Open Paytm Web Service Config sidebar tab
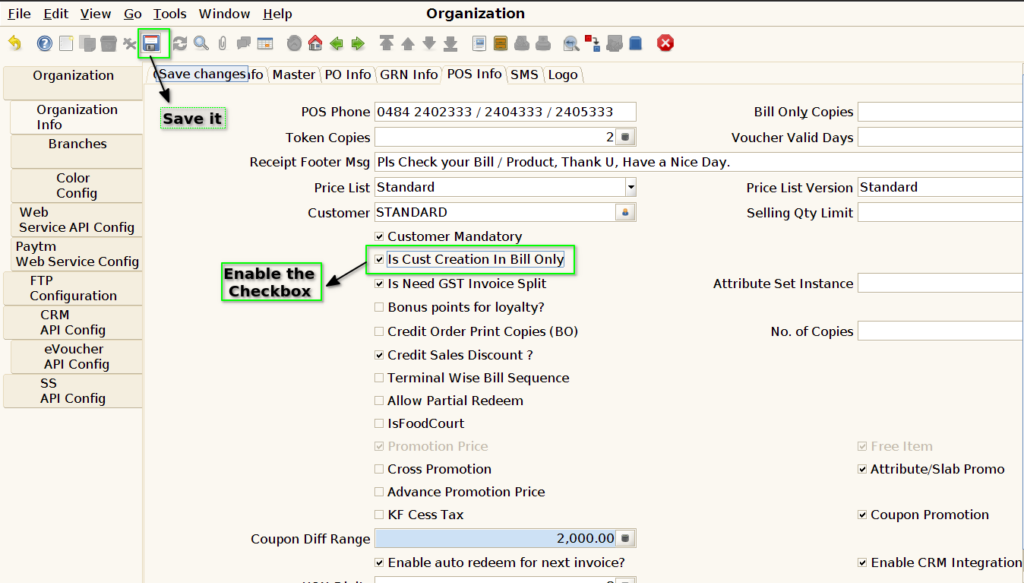Screen dimensions: 1024x583 77,254
